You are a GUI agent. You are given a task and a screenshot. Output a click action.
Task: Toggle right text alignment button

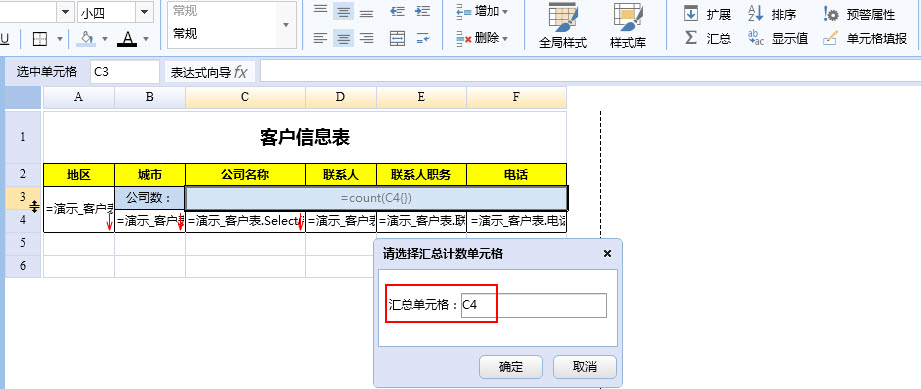coord(367,39)
